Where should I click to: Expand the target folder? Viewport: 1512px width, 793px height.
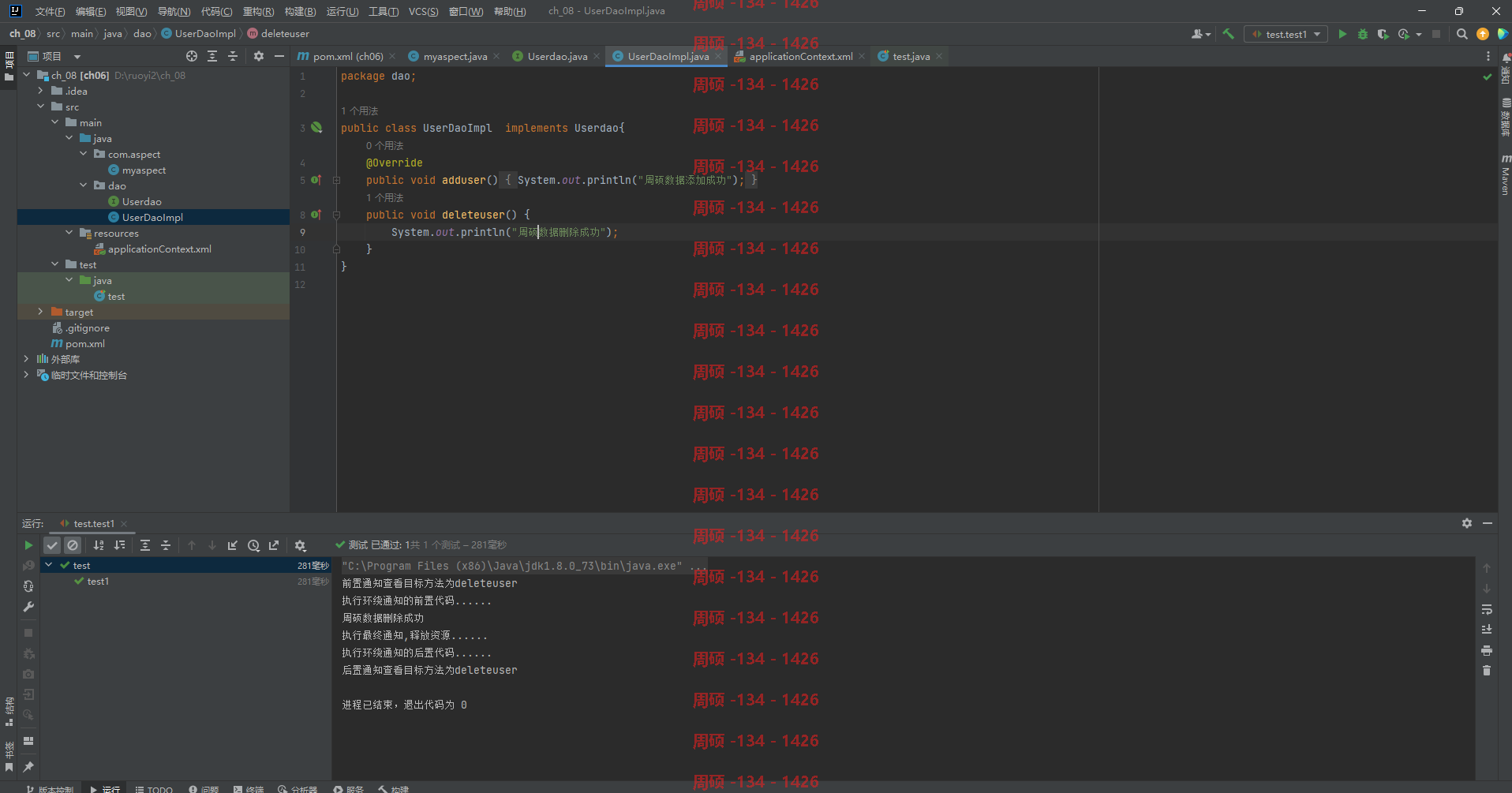pyautogui.click(x=41, y=312)
